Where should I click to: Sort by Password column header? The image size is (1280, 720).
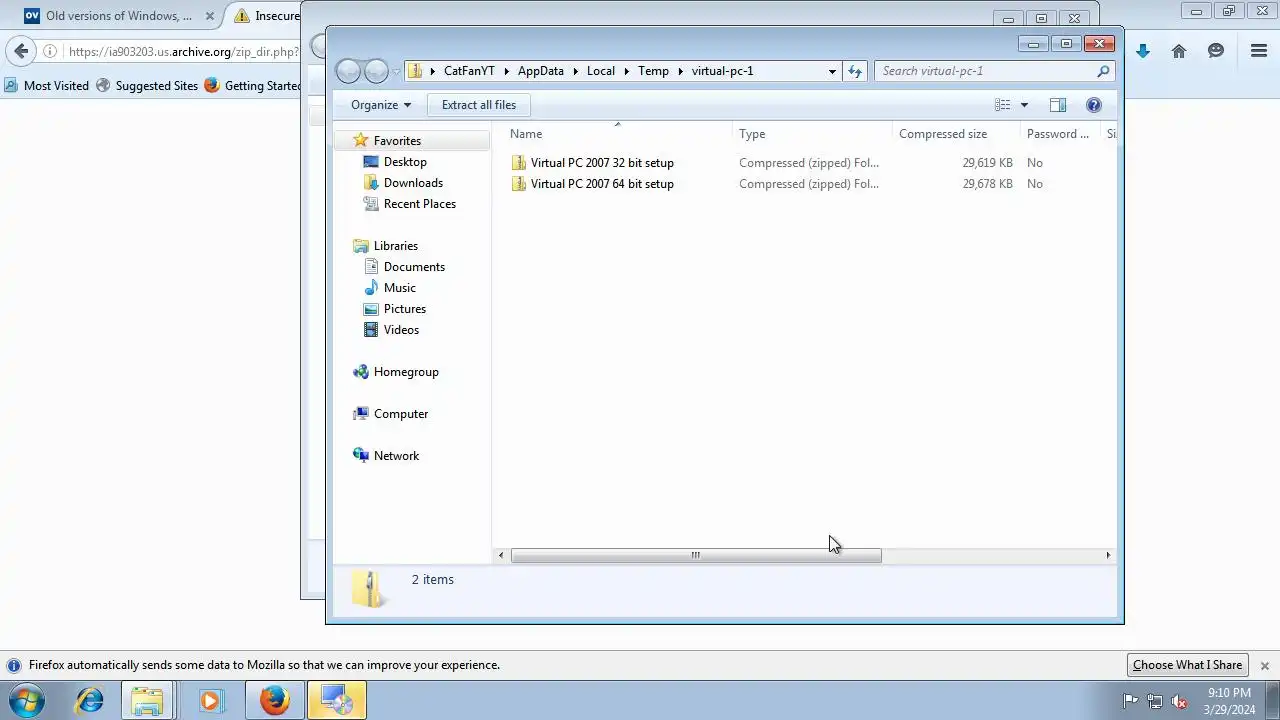click(x=1058, y=134)
